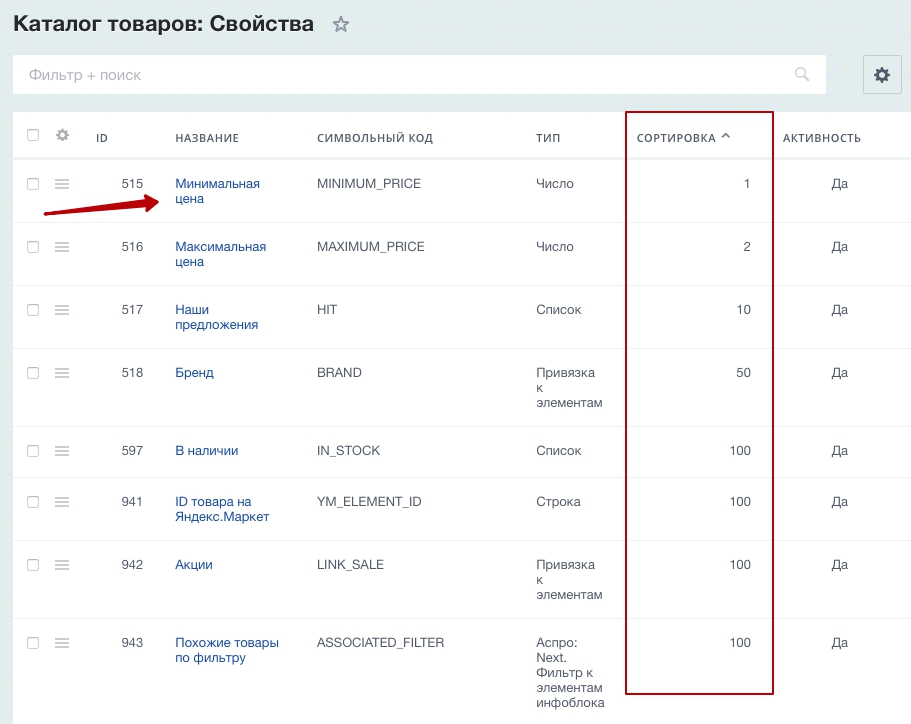Screen dimensions: 911x724
Task: Check the box for Максимальная цена row
Action: click(33, 247)
